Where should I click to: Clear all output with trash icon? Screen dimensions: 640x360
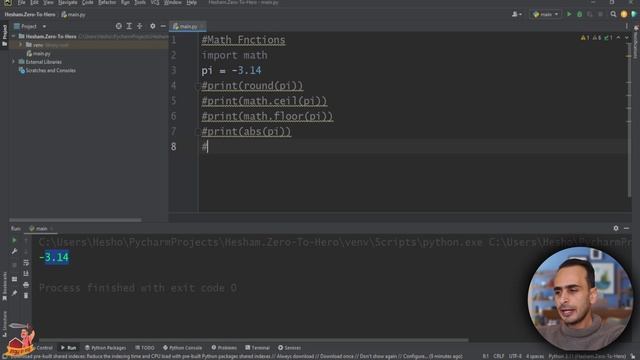pyautogui.click(x=26, y=296)
